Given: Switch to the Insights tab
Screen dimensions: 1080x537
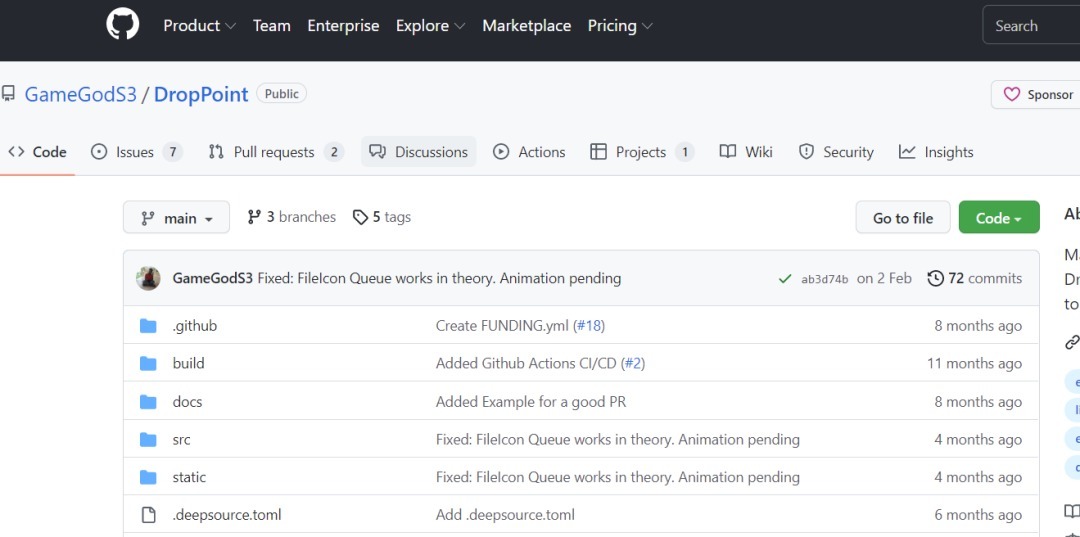Looking at the screenshot, I should [936, 152].
